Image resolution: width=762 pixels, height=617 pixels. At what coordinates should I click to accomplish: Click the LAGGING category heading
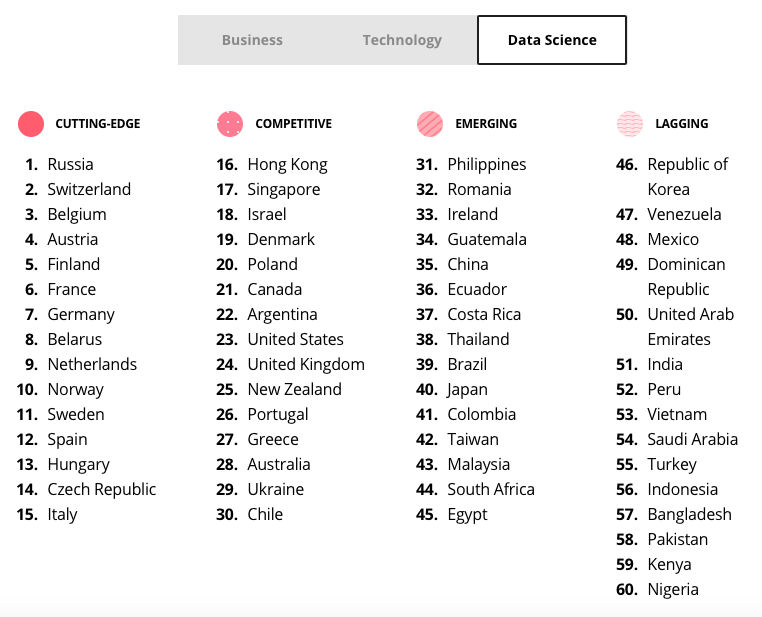click(681, 124)
